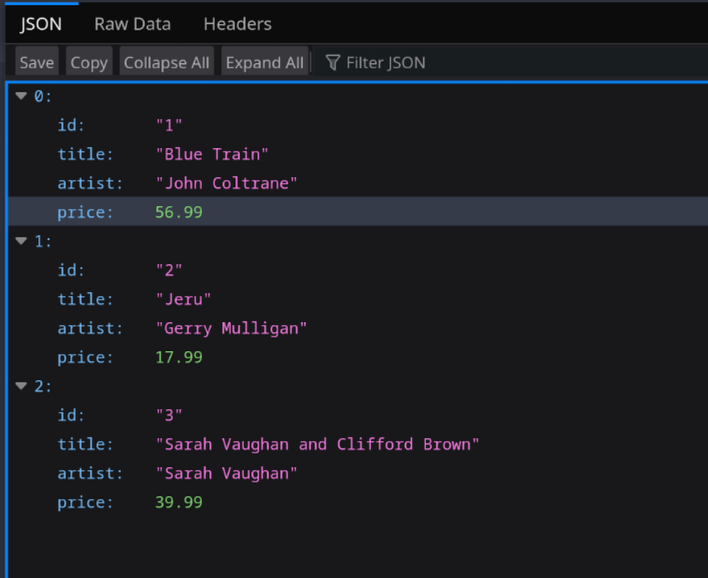This screenshot has height=578, width=708.
Task: Select value "Blue Train"
Action: [x=212, y=154]
